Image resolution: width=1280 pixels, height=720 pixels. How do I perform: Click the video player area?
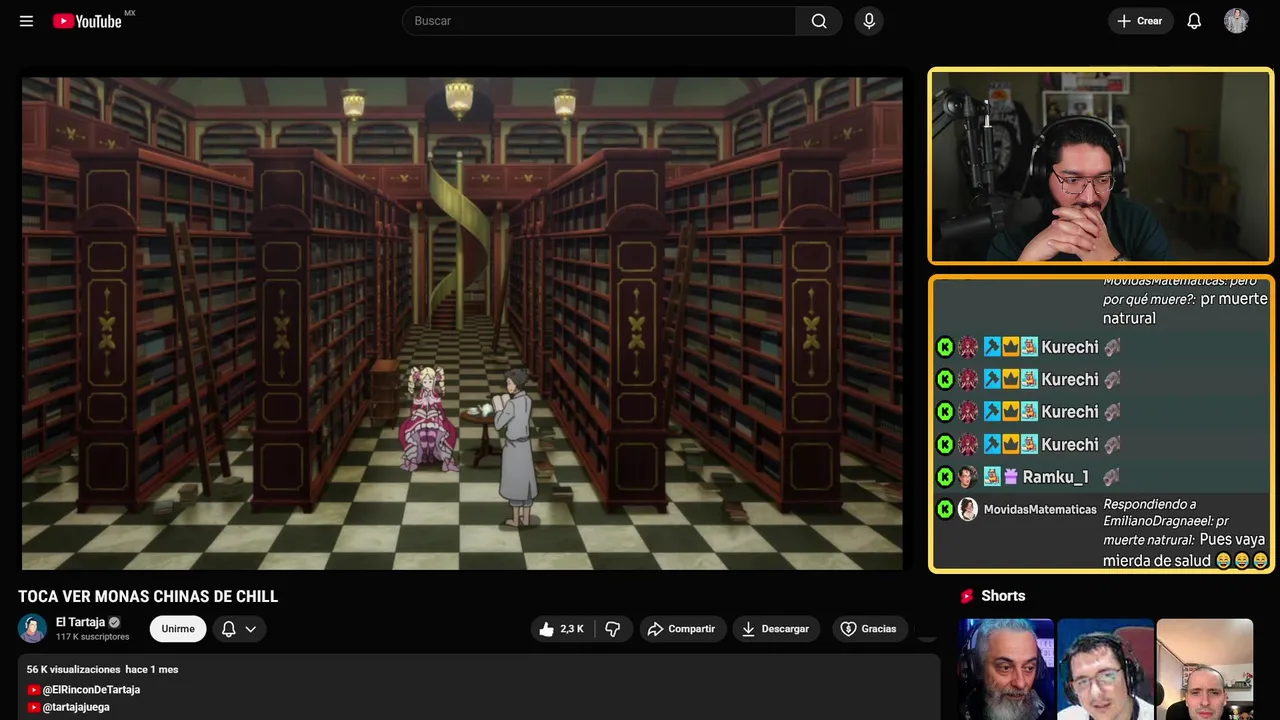pos(462,323)
